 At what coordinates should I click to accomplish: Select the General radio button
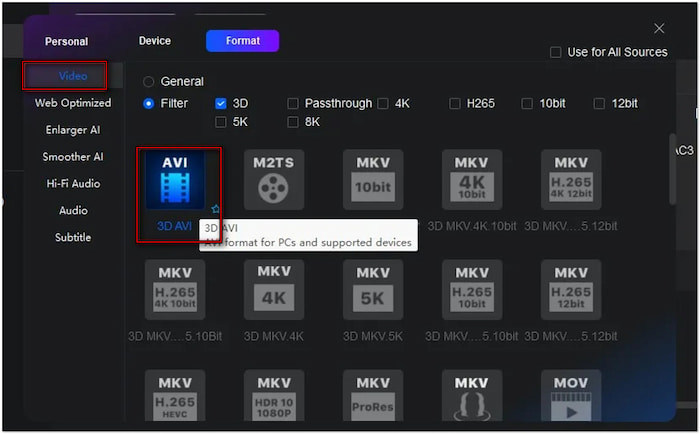tap(149, 82)
